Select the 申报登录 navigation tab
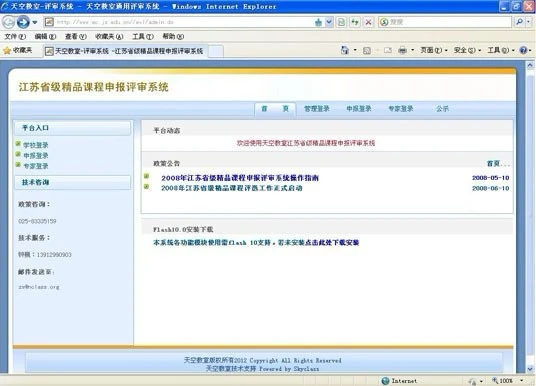Image resolution: width=536 pixels, height=386 pixels. click(x=359, y=109)
